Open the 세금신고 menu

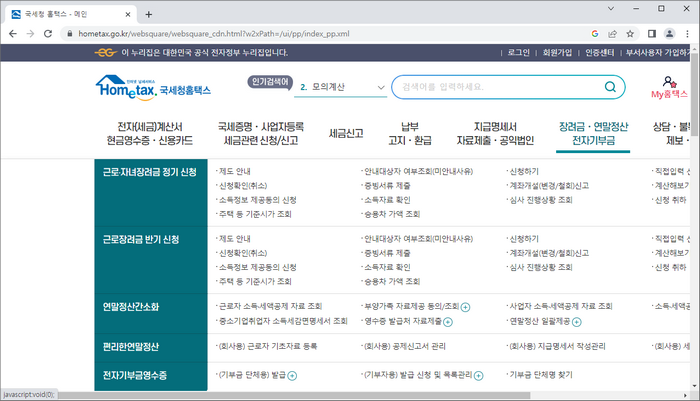(x=346, y=134)
